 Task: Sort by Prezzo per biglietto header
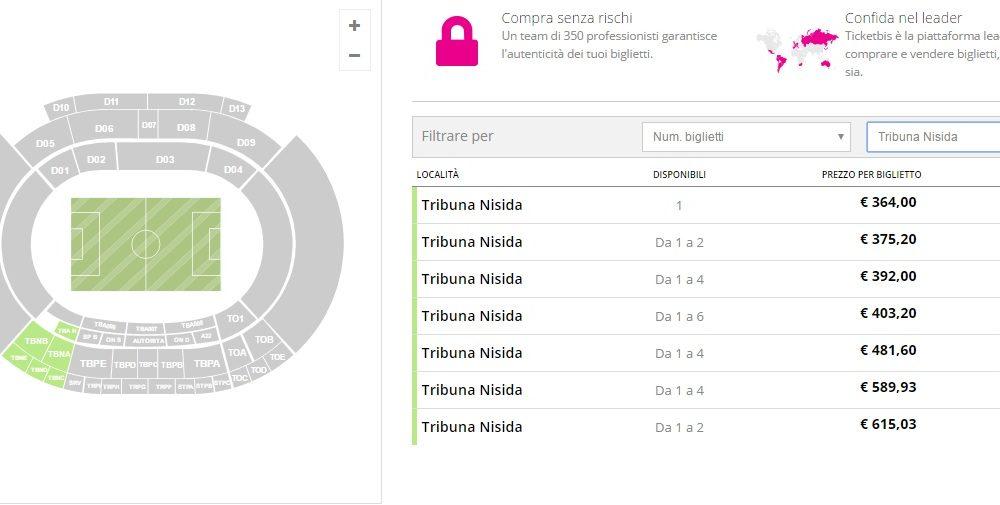(871, 175)
